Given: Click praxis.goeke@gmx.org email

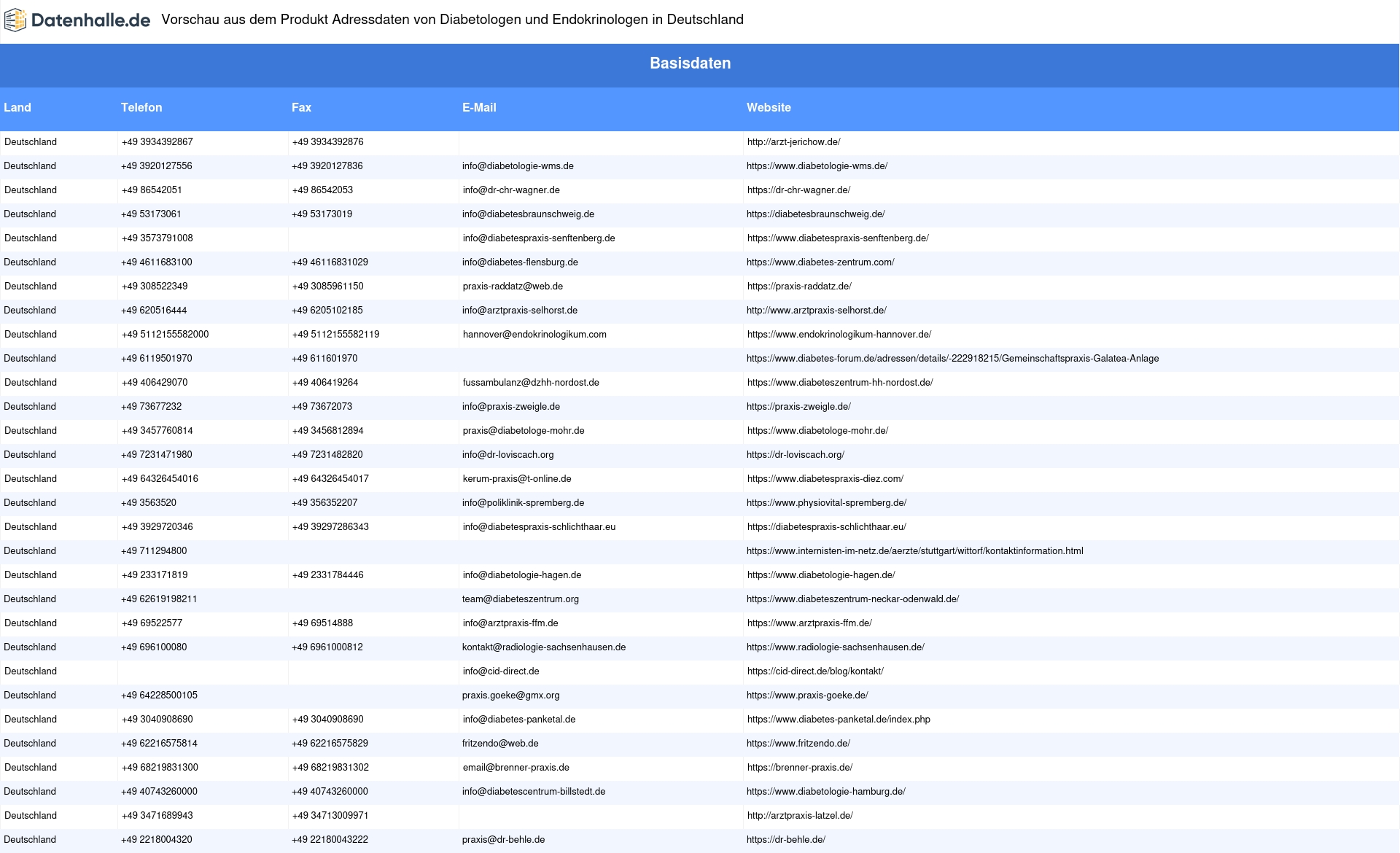Looking at the screenshot, I should pyautogui.click(x=510, y=696).
